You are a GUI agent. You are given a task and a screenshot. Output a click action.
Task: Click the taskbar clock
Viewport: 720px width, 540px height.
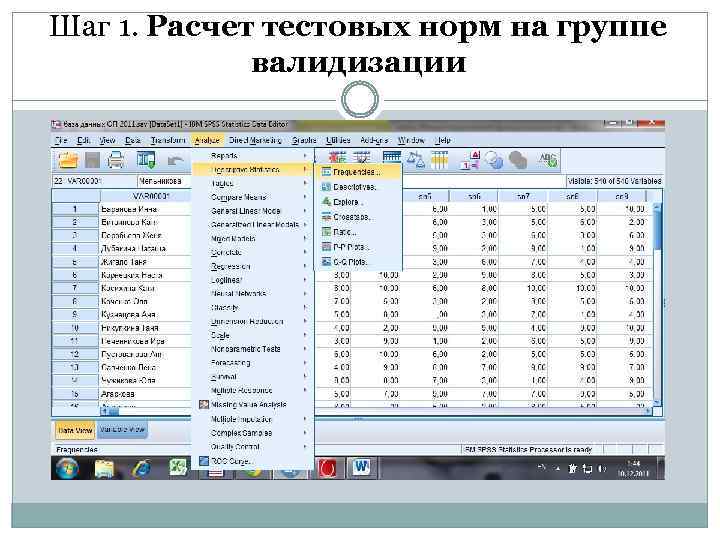[x=633, y=468]
